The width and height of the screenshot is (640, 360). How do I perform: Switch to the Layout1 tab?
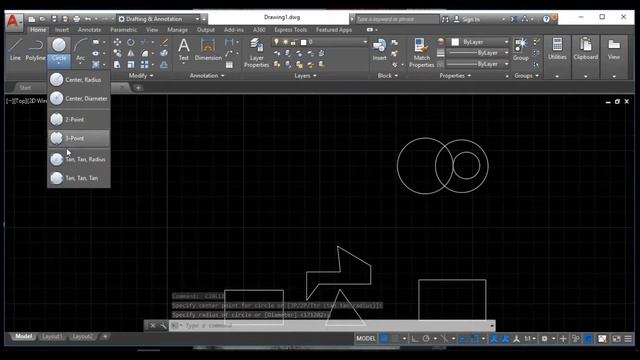tap(52, 336)
